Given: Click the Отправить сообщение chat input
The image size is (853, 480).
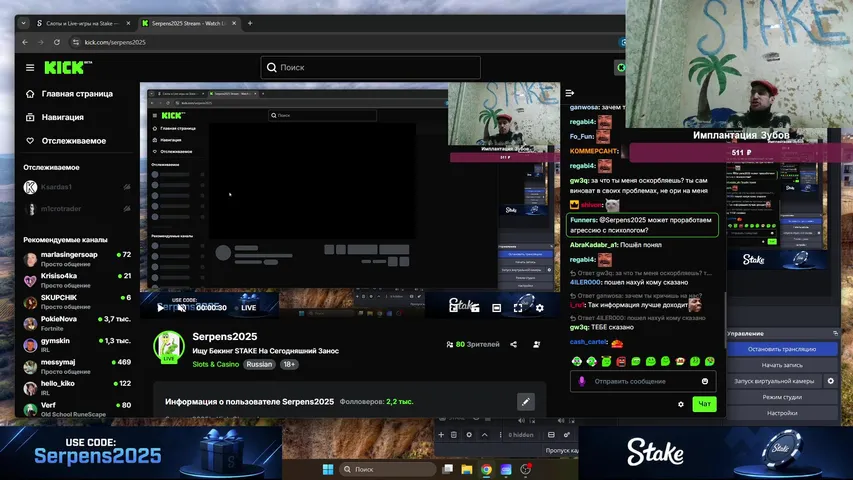Looking at the screenshot, I should [643, 381].
